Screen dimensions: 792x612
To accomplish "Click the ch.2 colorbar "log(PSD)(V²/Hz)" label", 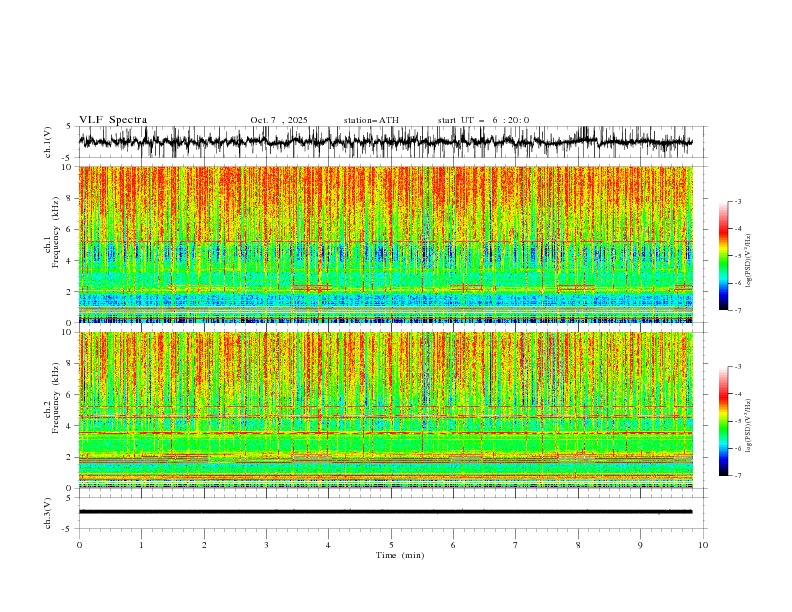I will pos(749,426).
